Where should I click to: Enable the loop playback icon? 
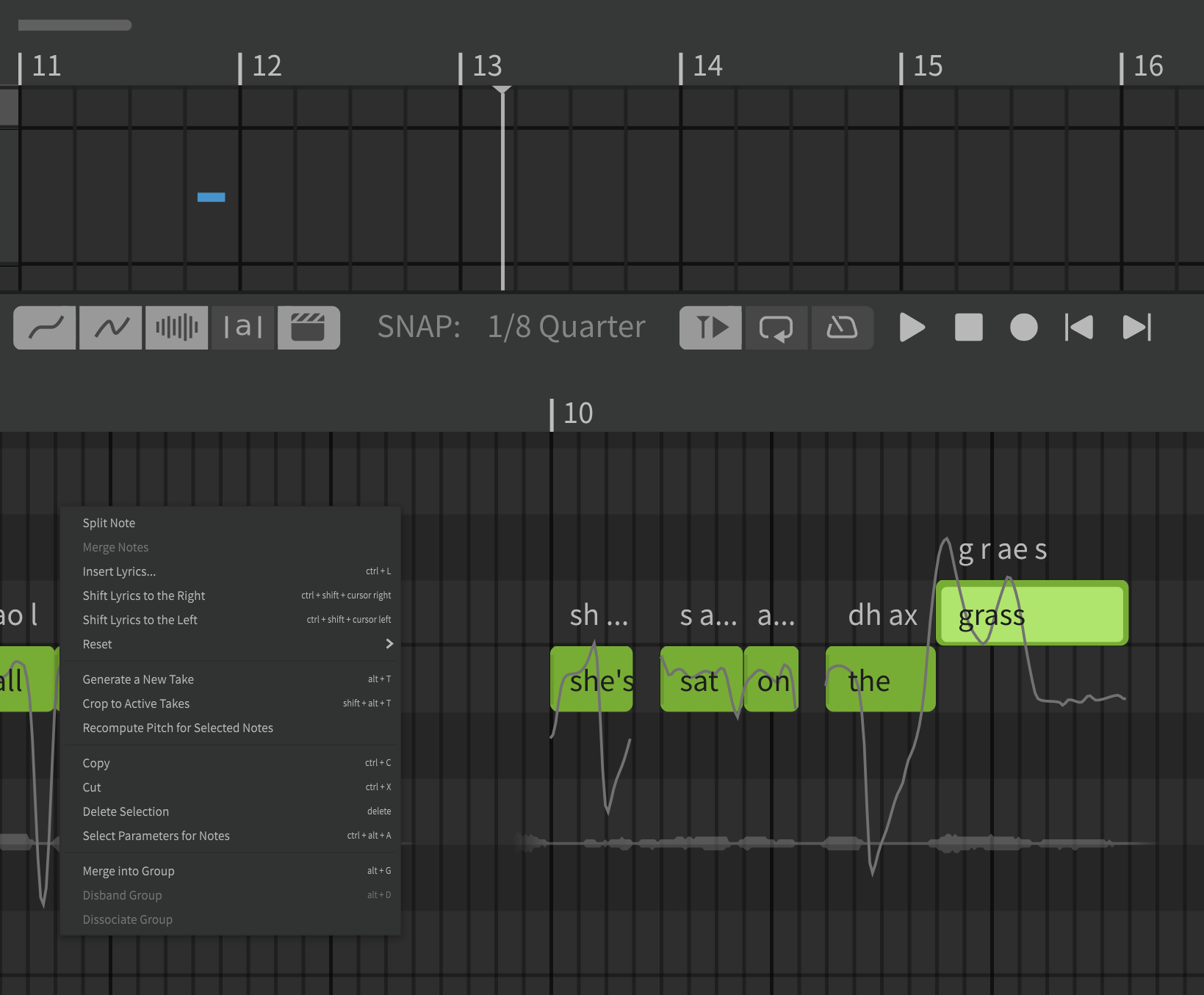[776, 328]
